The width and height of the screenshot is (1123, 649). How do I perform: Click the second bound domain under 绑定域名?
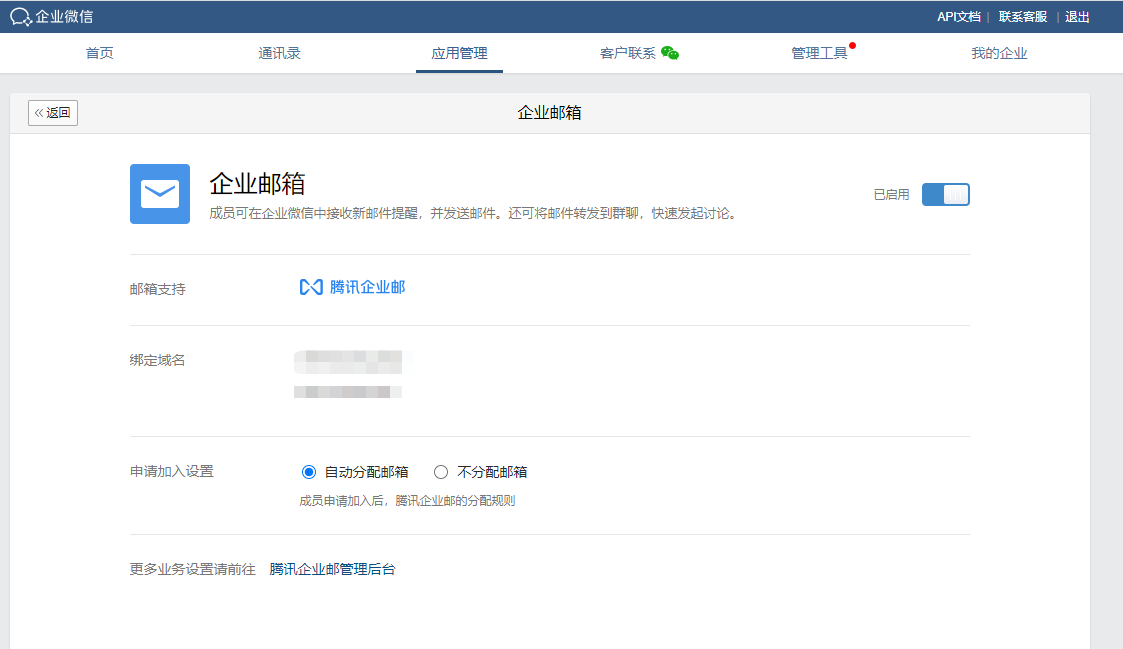click(x=348, y=391)
